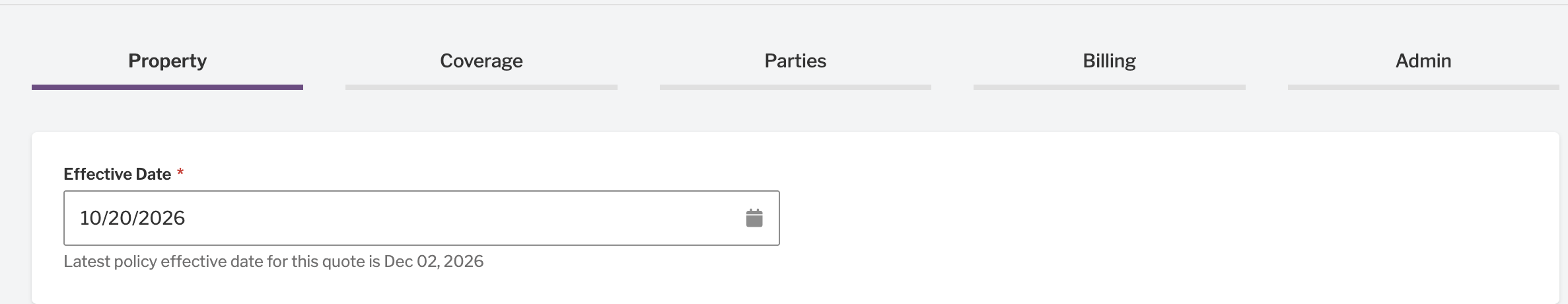
Task: Click the gray bar under Admin
Action: [x=1423, y=87]
